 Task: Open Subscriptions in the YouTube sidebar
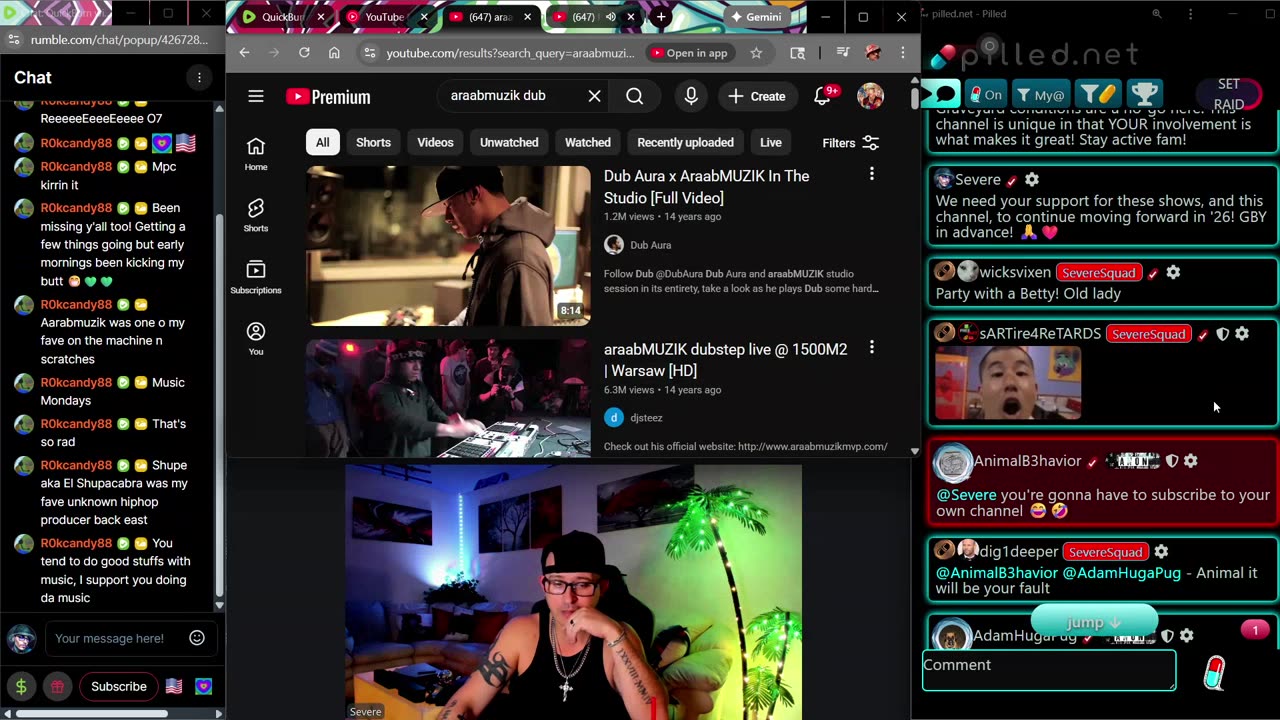tap(256, 277)
